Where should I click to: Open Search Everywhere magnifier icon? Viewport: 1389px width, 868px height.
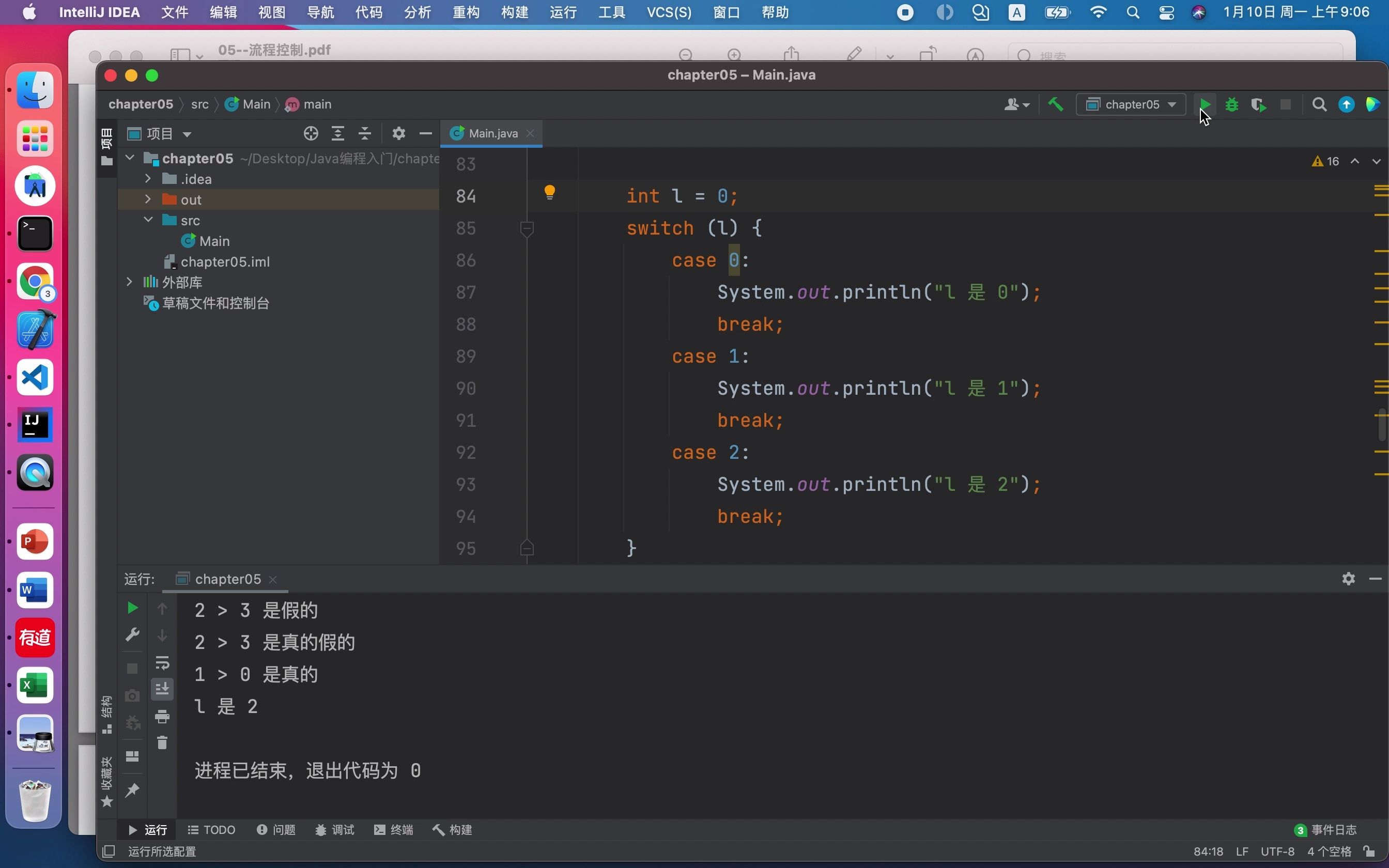[1319, 104]
